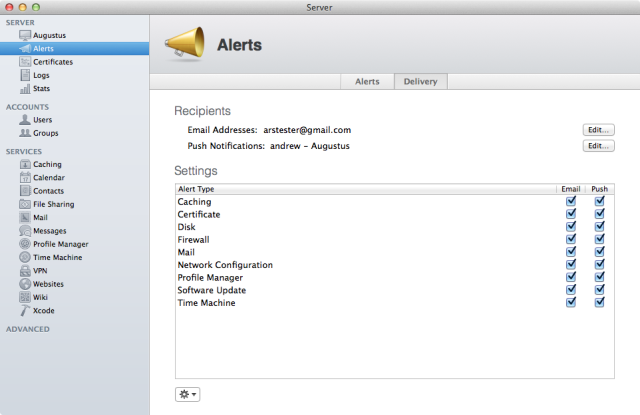Image resolution: width=640 pixels, height=415 pixels.
Task: Toggle Push checkbox for Firewall
Action: (x=600, y=239)
